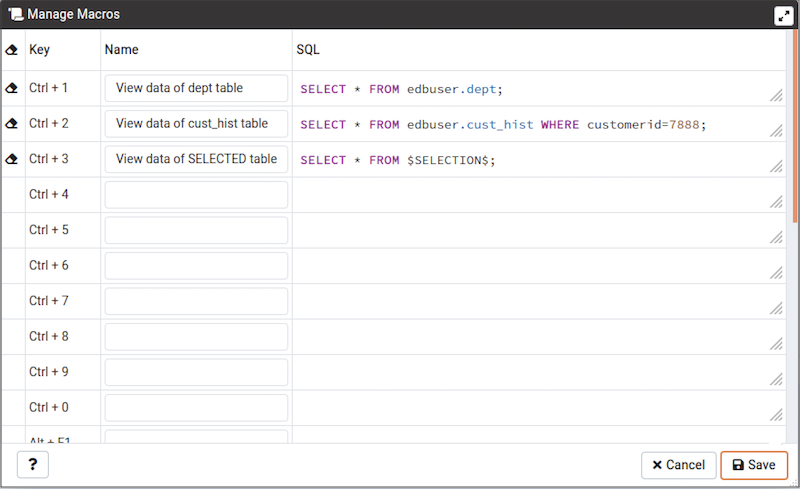
Task: Click resize handle of Ctrl + 3 SQL box
Action: click(776, 166)
